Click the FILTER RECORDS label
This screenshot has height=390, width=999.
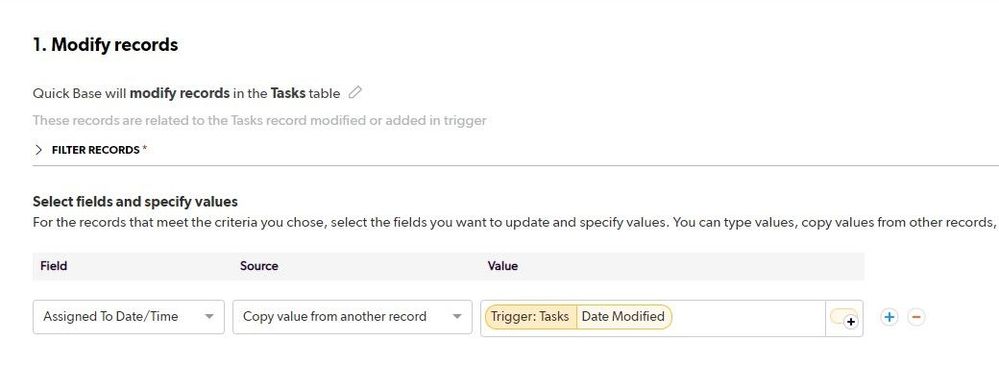click(96, 150)
